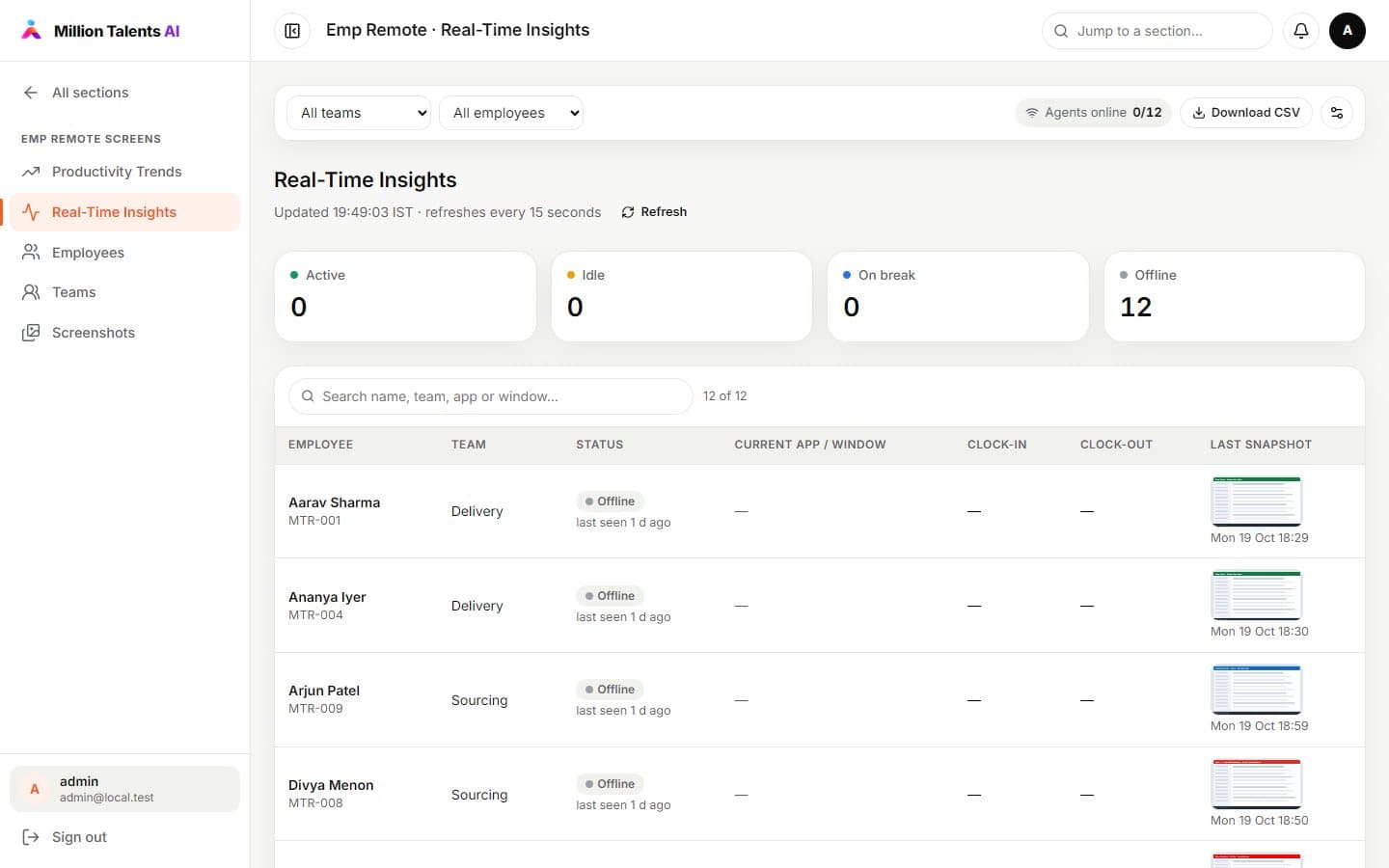Viewport: 1389px width, 868px height.
Task: Click Agents online 0/12 badge
Action: click(x=1094, y=113)
